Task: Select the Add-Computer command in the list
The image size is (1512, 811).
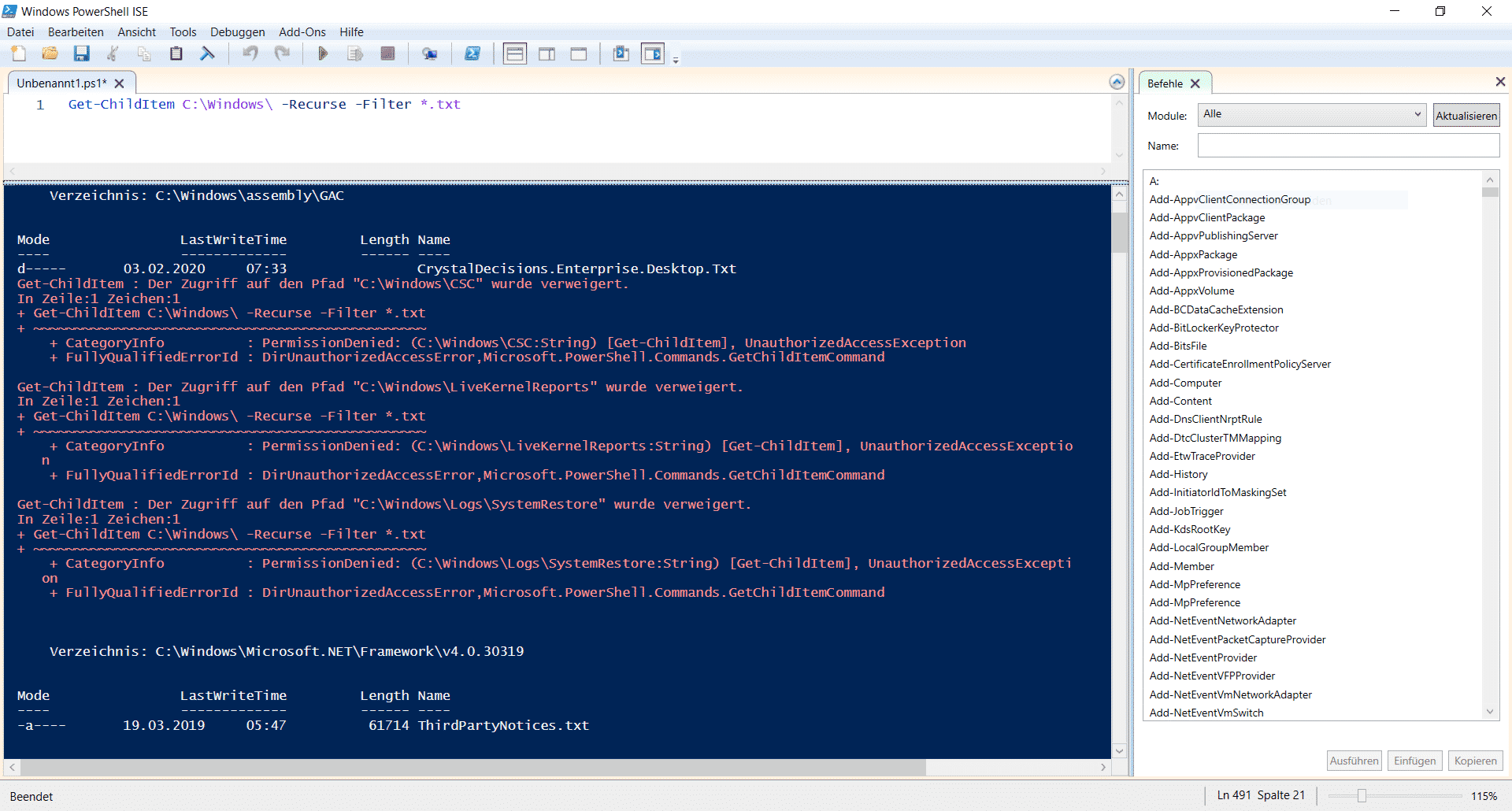Action: (x=1185, y=383)
